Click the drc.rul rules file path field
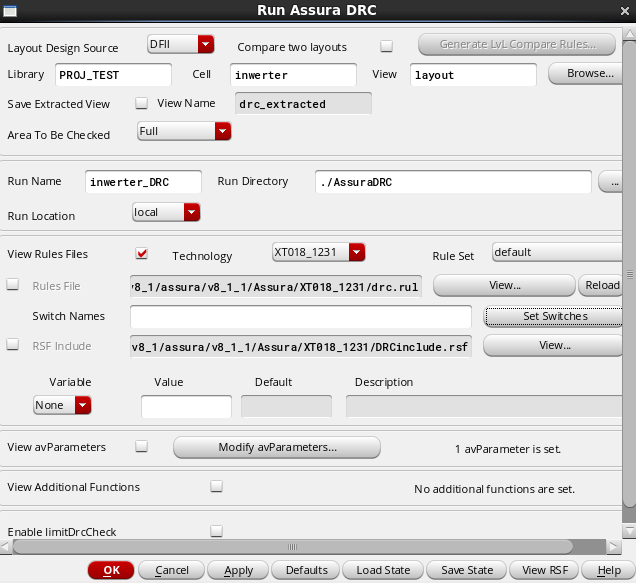 coord(276,286)
